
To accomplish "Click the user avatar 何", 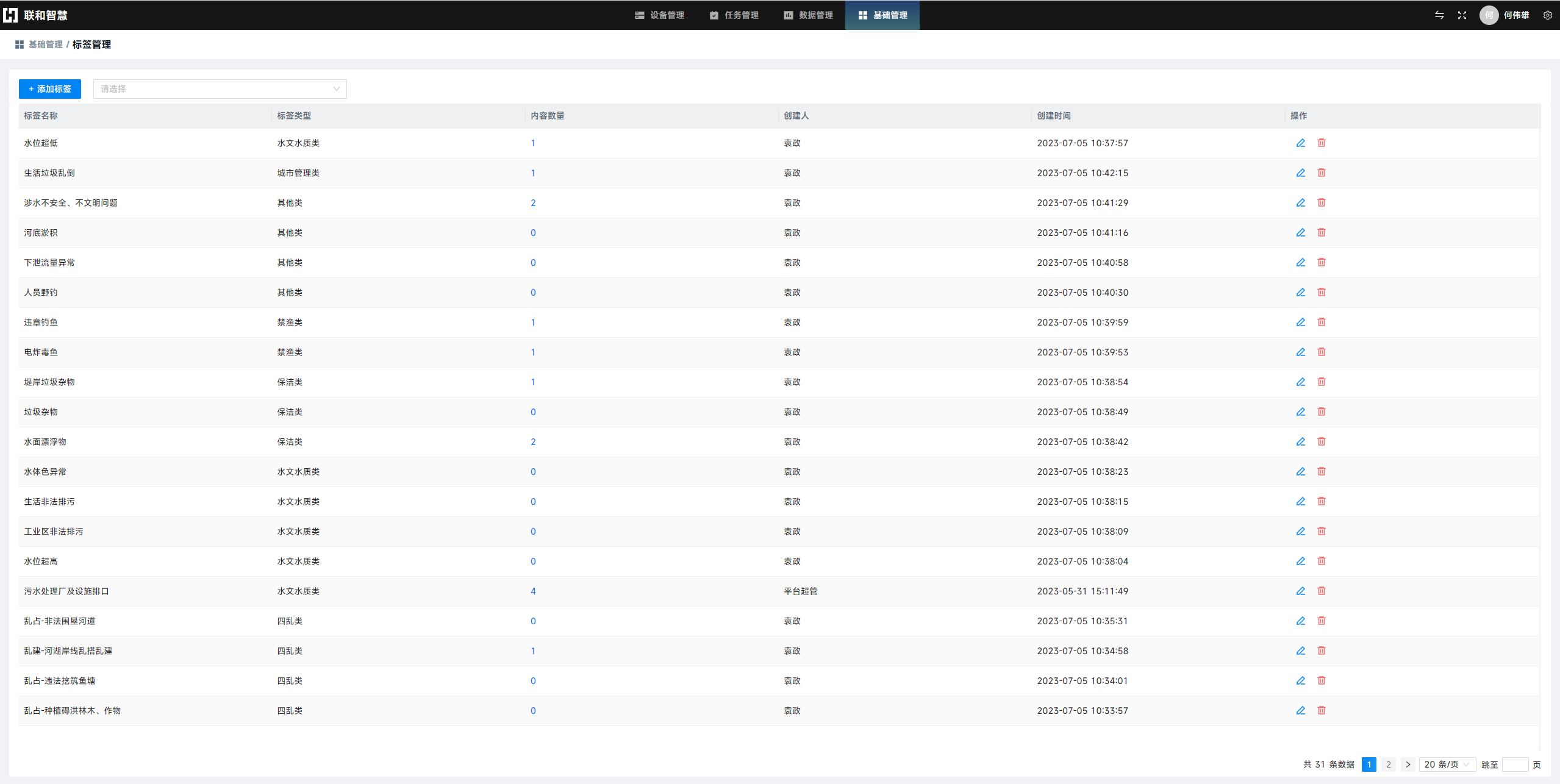I will pyautogui.click(x=1489, y=15).
